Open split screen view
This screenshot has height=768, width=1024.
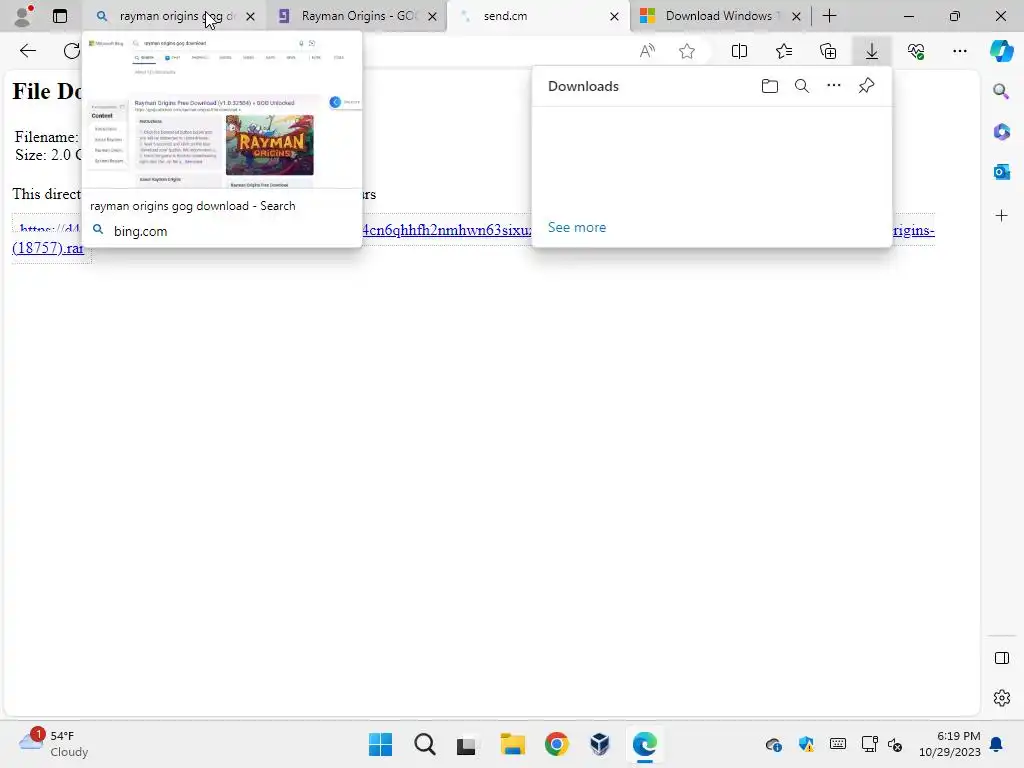[739, 51]
